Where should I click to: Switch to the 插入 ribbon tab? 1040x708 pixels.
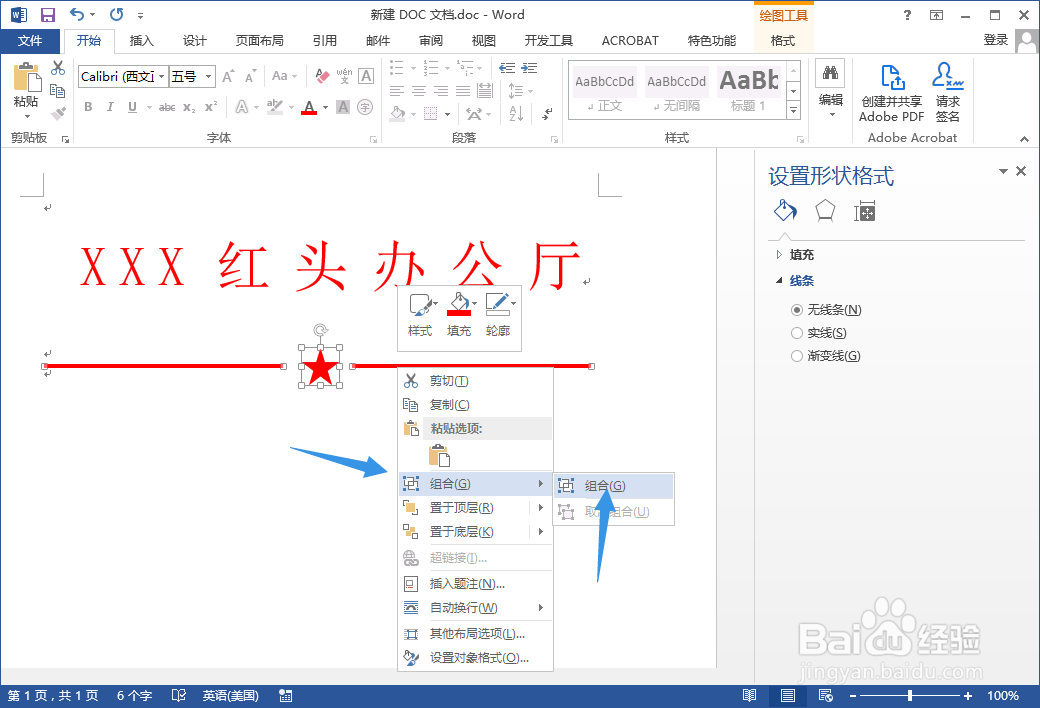coord(140,41)
